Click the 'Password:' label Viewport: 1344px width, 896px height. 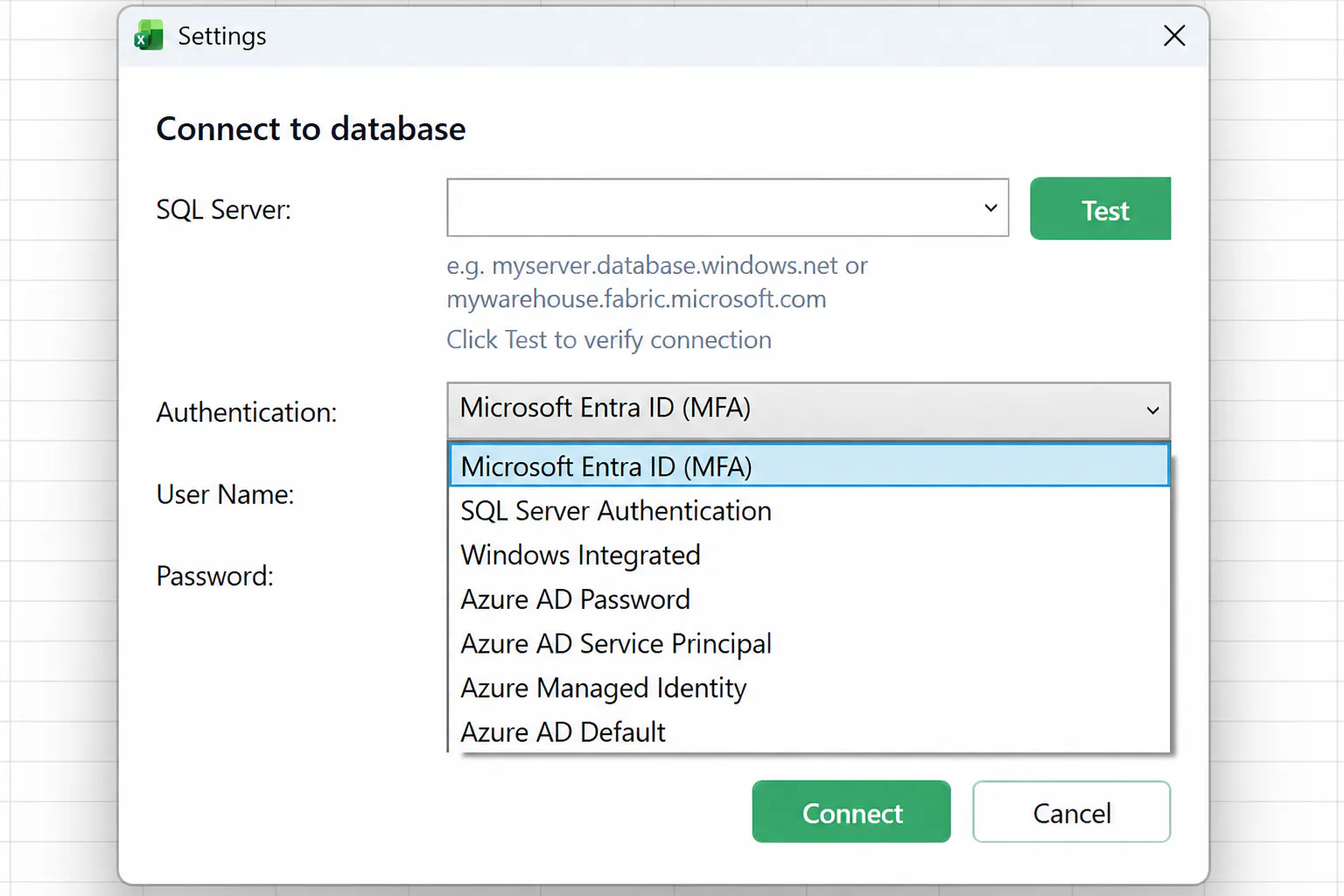click(214, 576)
